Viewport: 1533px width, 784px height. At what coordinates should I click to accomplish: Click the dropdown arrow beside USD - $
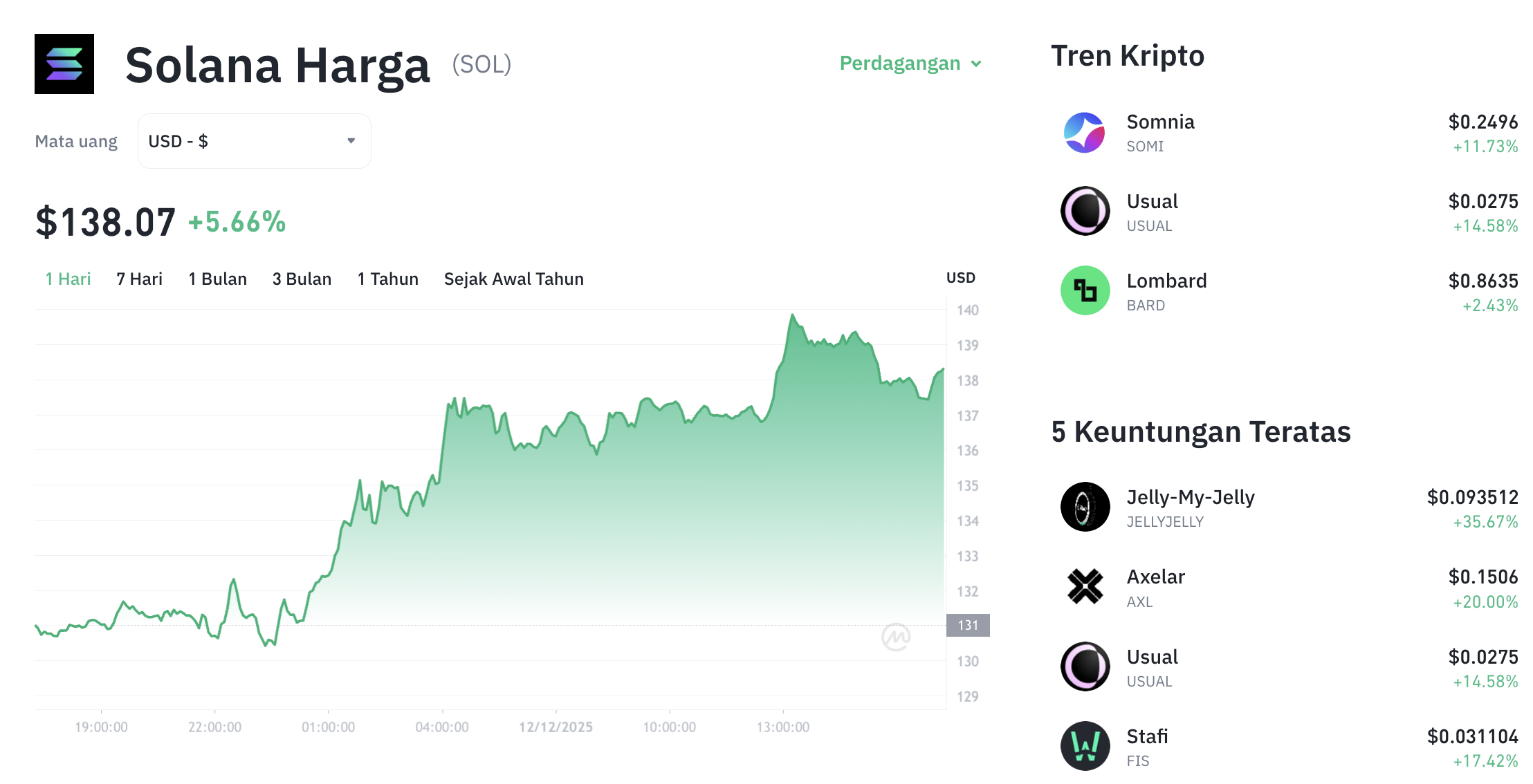pyautogui.click(x=351, y=140)
